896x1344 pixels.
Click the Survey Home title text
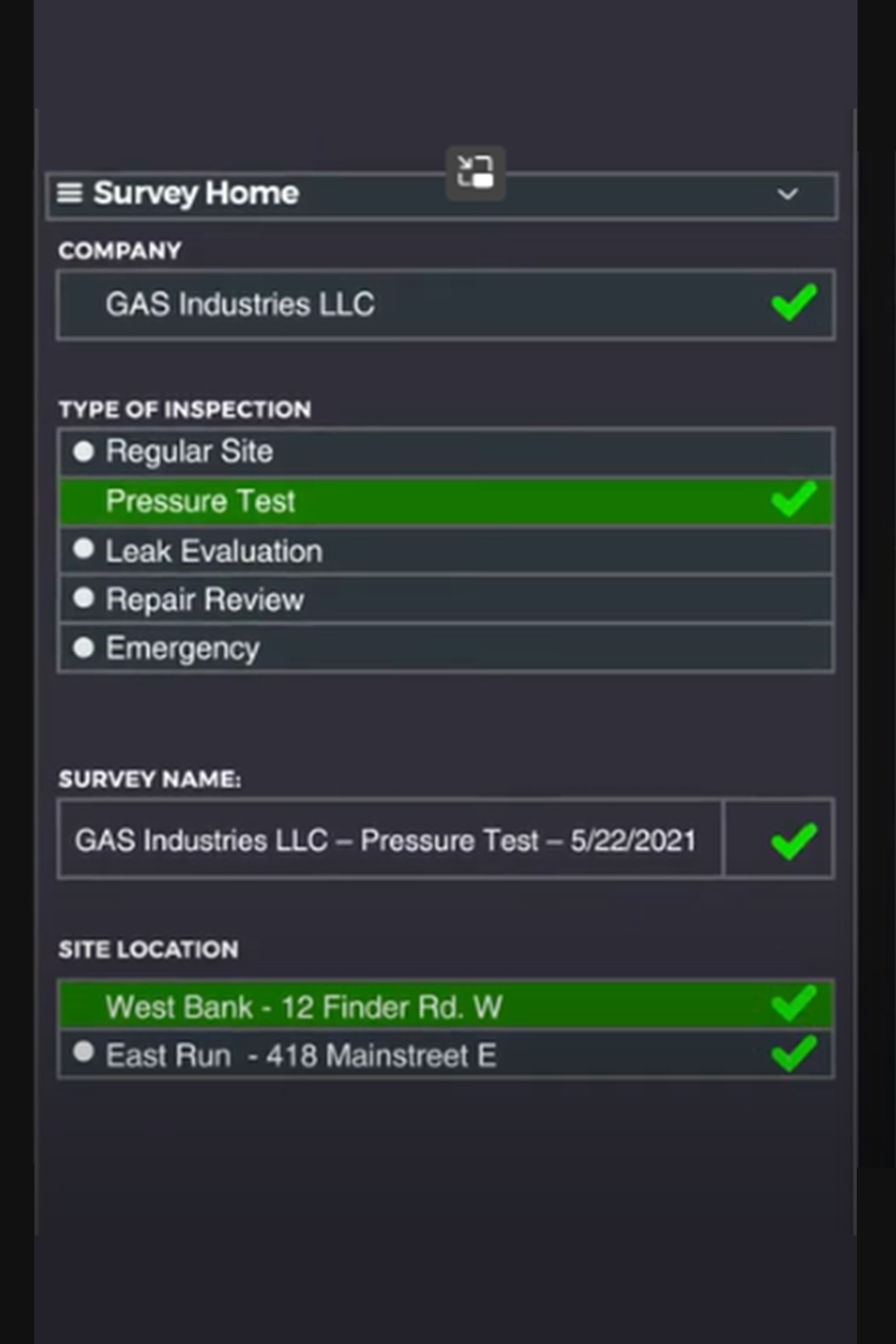[x=196, y=193]
